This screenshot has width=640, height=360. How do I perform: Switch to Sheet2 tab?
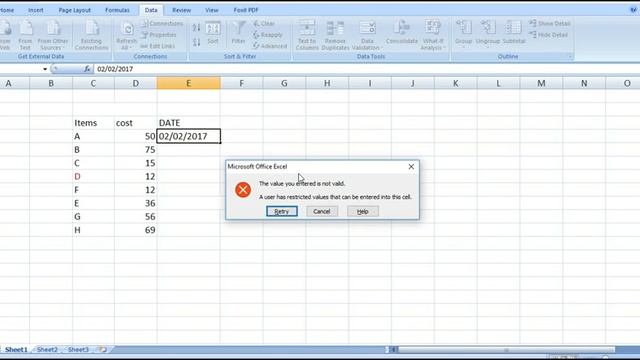47,349
